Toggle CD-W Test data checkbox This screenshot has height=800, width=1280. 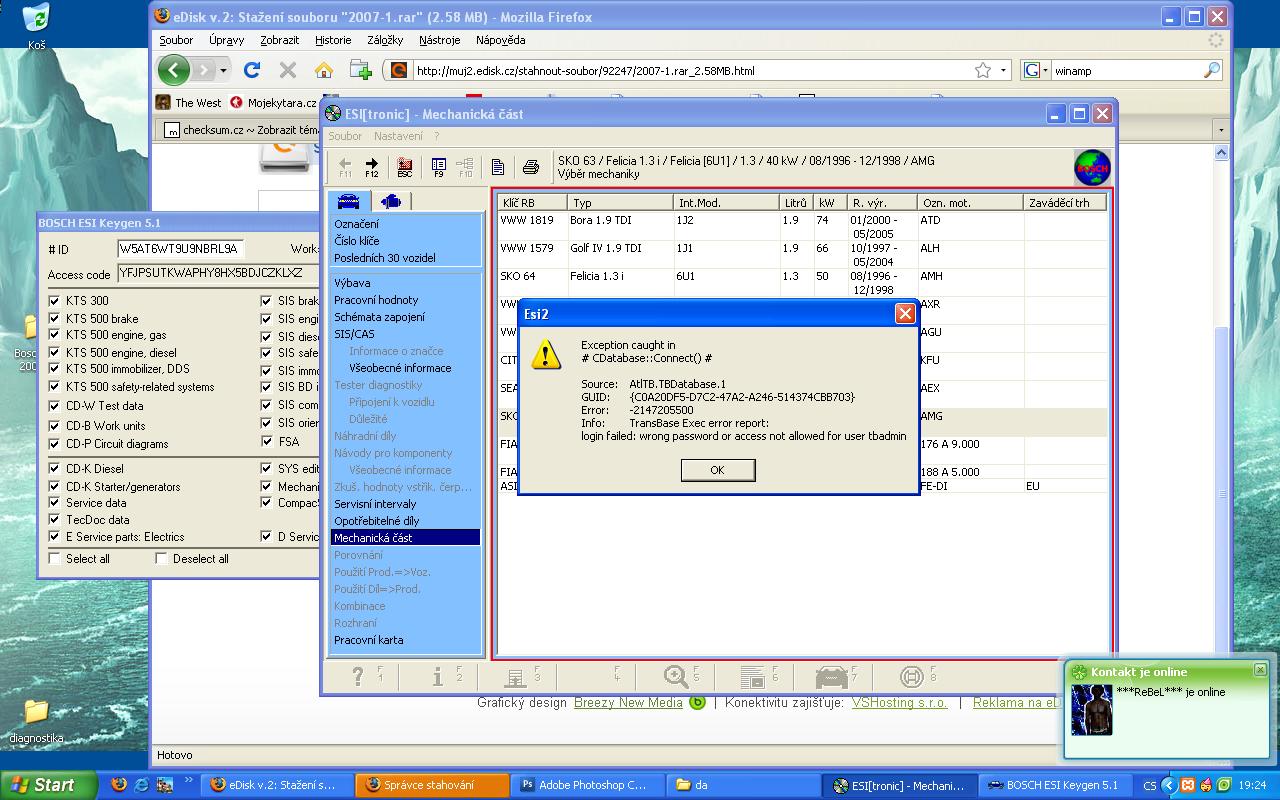click(x=55, y=406)
